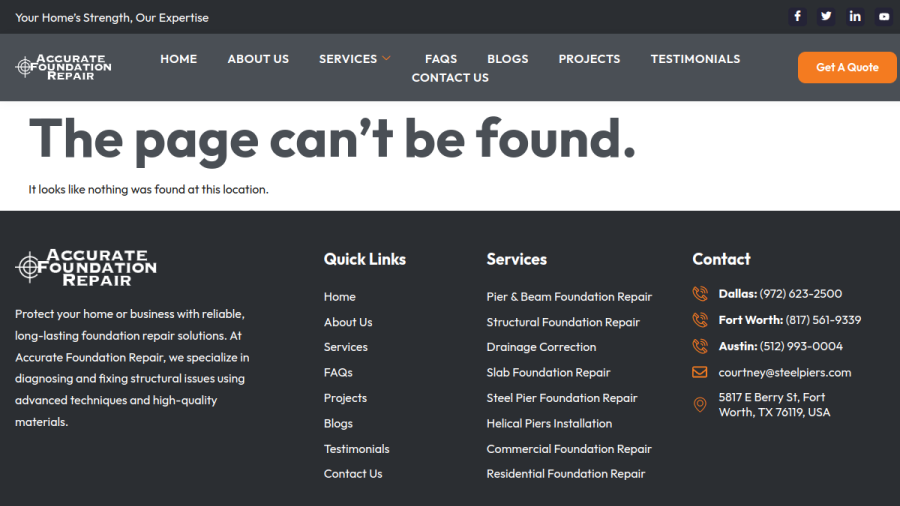The image size is (900, 506).
Task: Open the YouTube social icon
Action: click(x=884, y=16)
